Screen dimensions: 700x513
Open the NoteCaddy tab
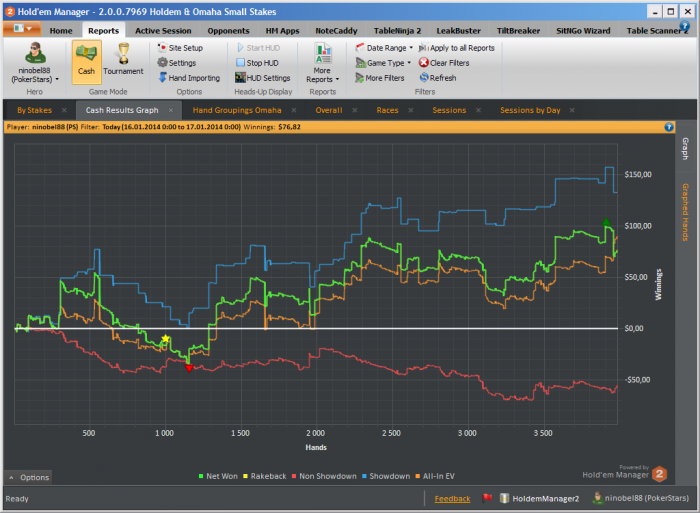tap(336, 31)
